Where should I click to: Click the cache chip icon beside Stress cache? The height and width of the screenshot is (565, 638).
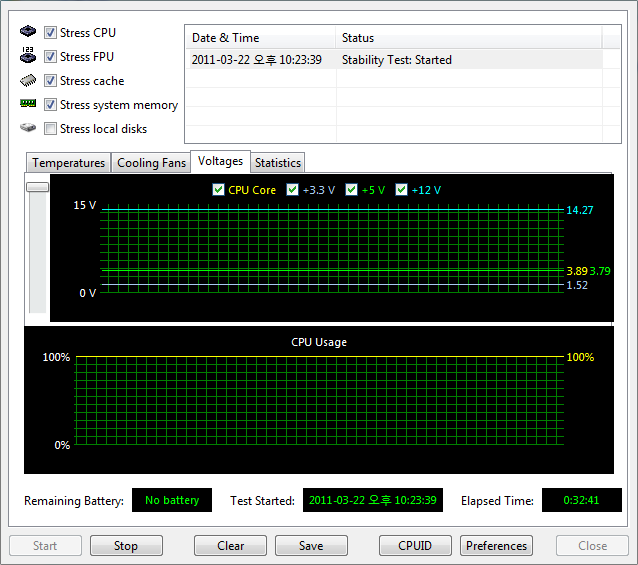click(28, 80)
